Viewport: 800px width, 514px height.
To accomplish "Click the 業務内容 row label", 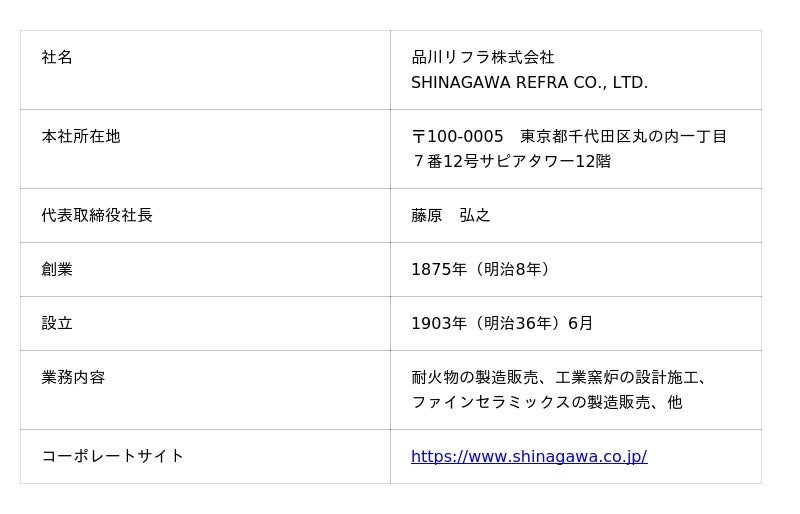I will 73,378.
